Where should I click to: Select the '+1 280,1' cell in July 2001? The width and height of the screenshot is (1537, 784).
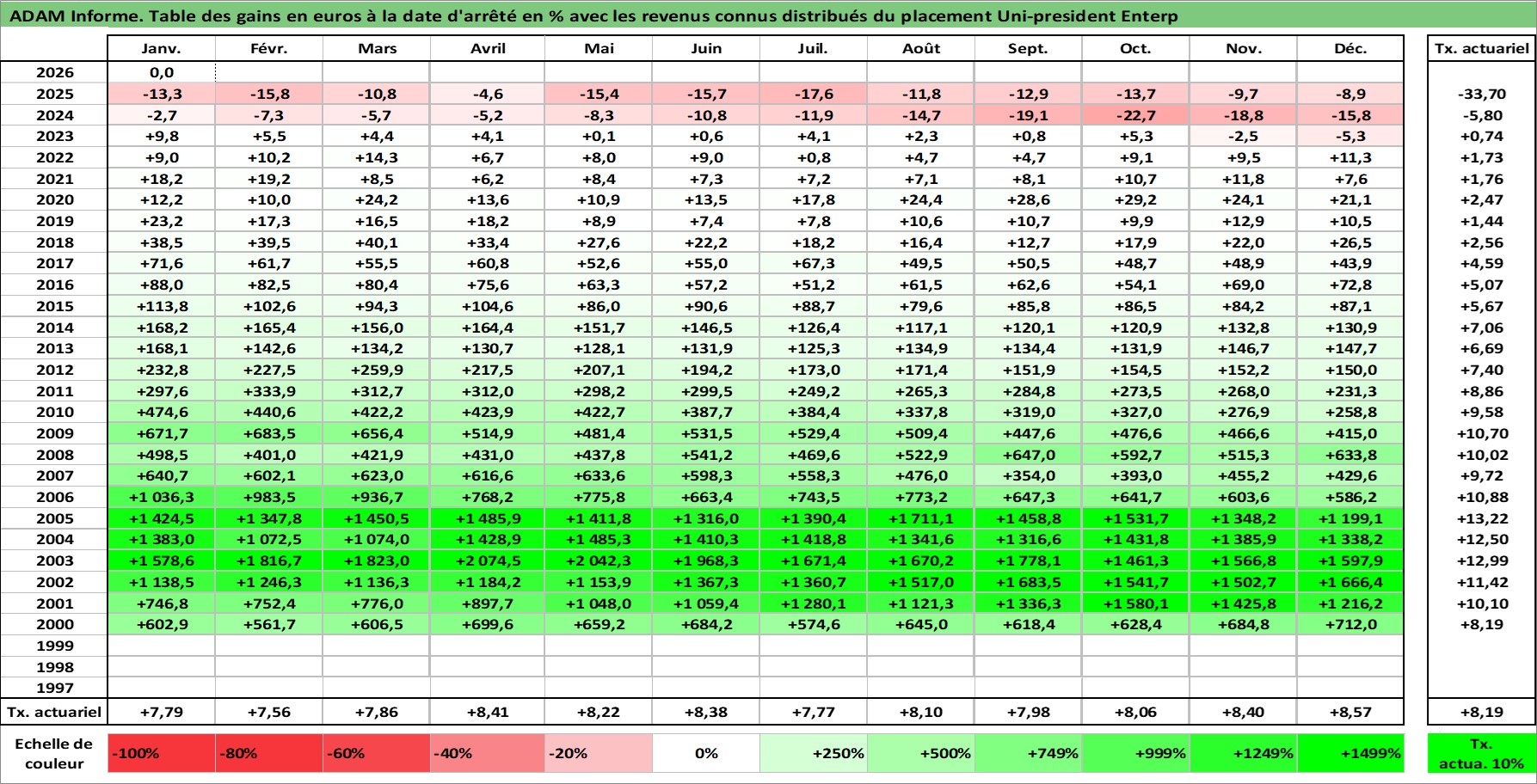coord(814,603)
